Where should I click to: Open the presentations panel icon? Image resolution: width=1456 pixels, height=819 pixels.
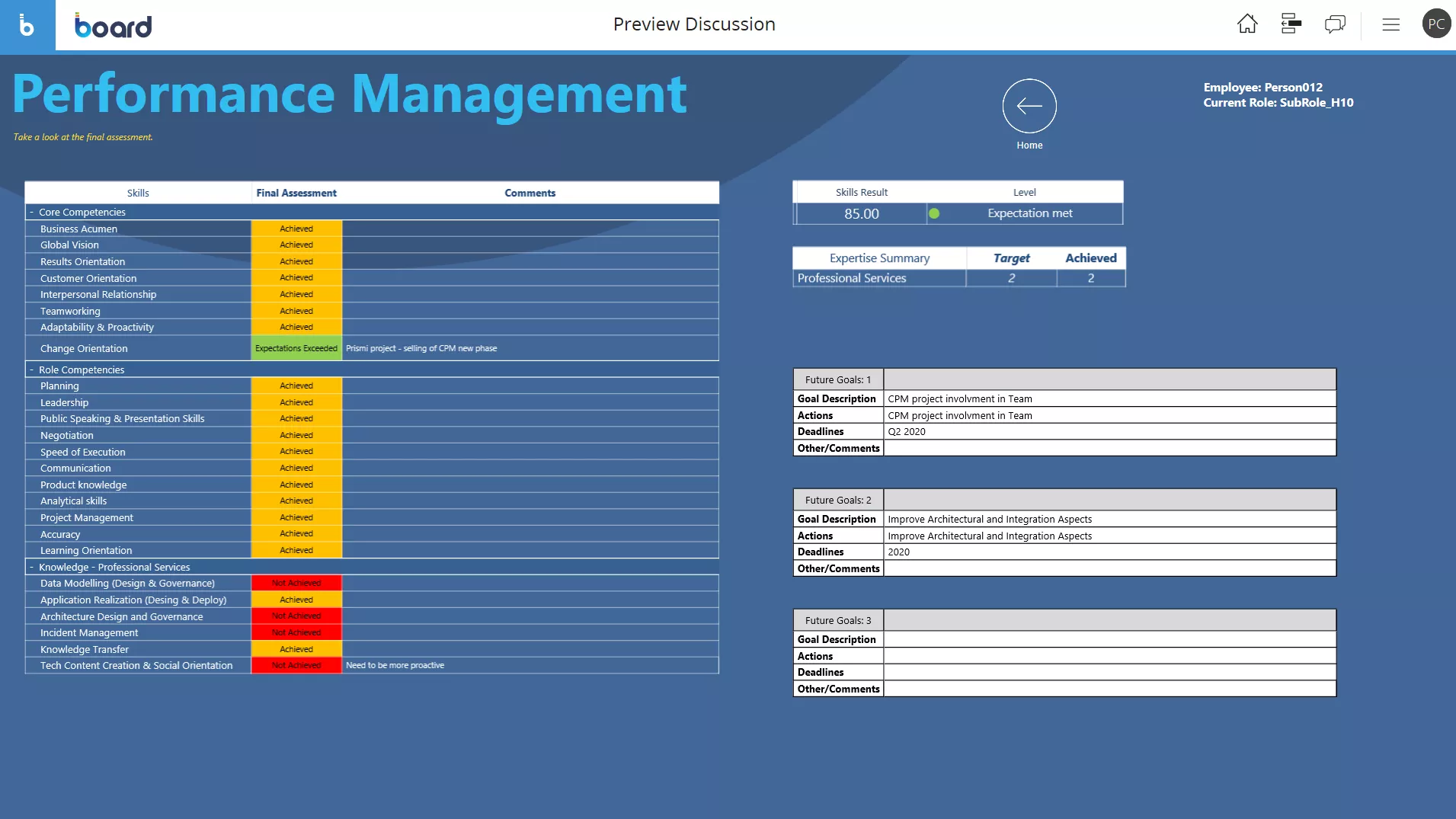(1291, 24)
